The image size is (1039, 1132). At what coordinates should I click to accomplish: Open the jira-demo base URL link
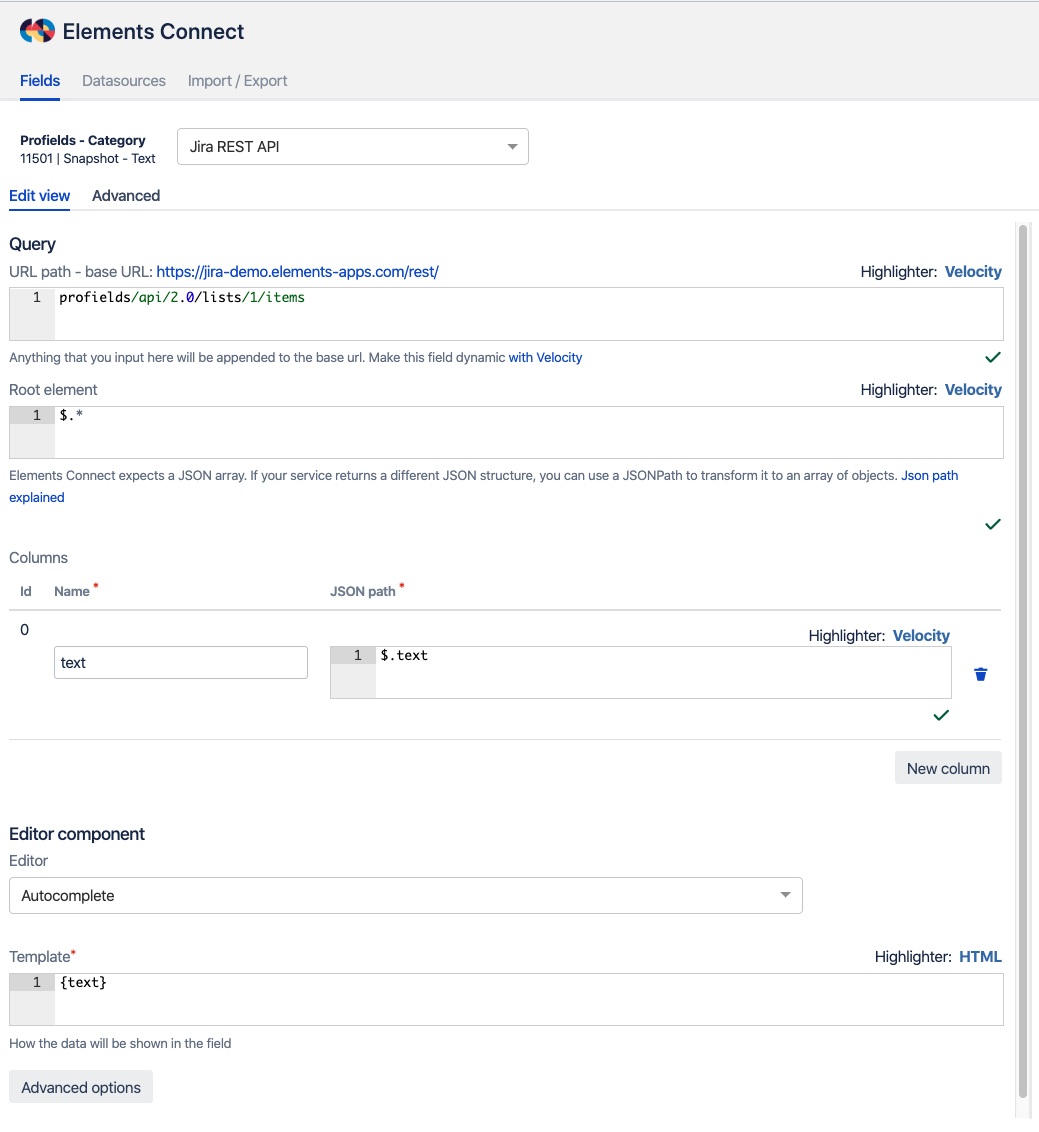[x=297, y=271]
